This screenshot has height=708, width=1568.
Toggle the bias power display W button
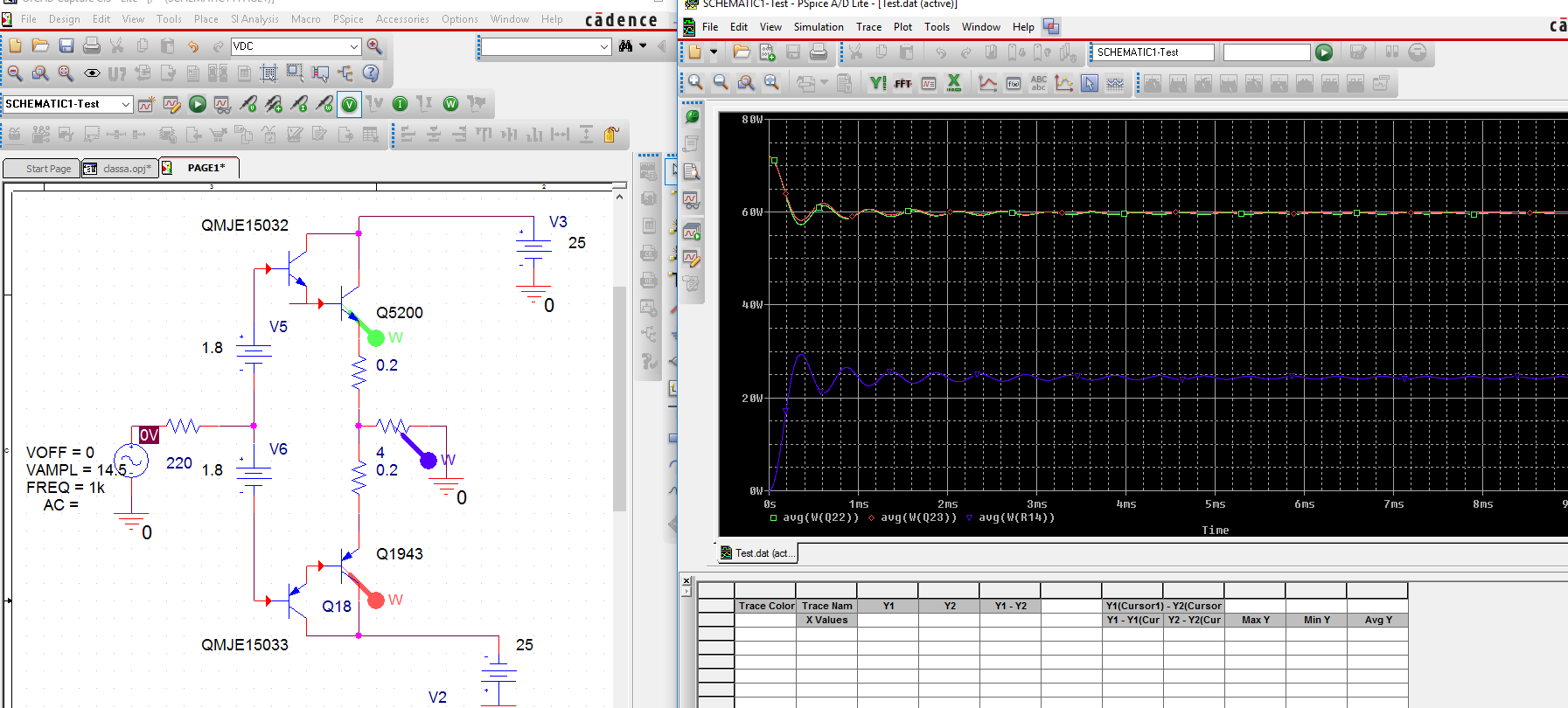pyautogui.click(x=450, y=104)
